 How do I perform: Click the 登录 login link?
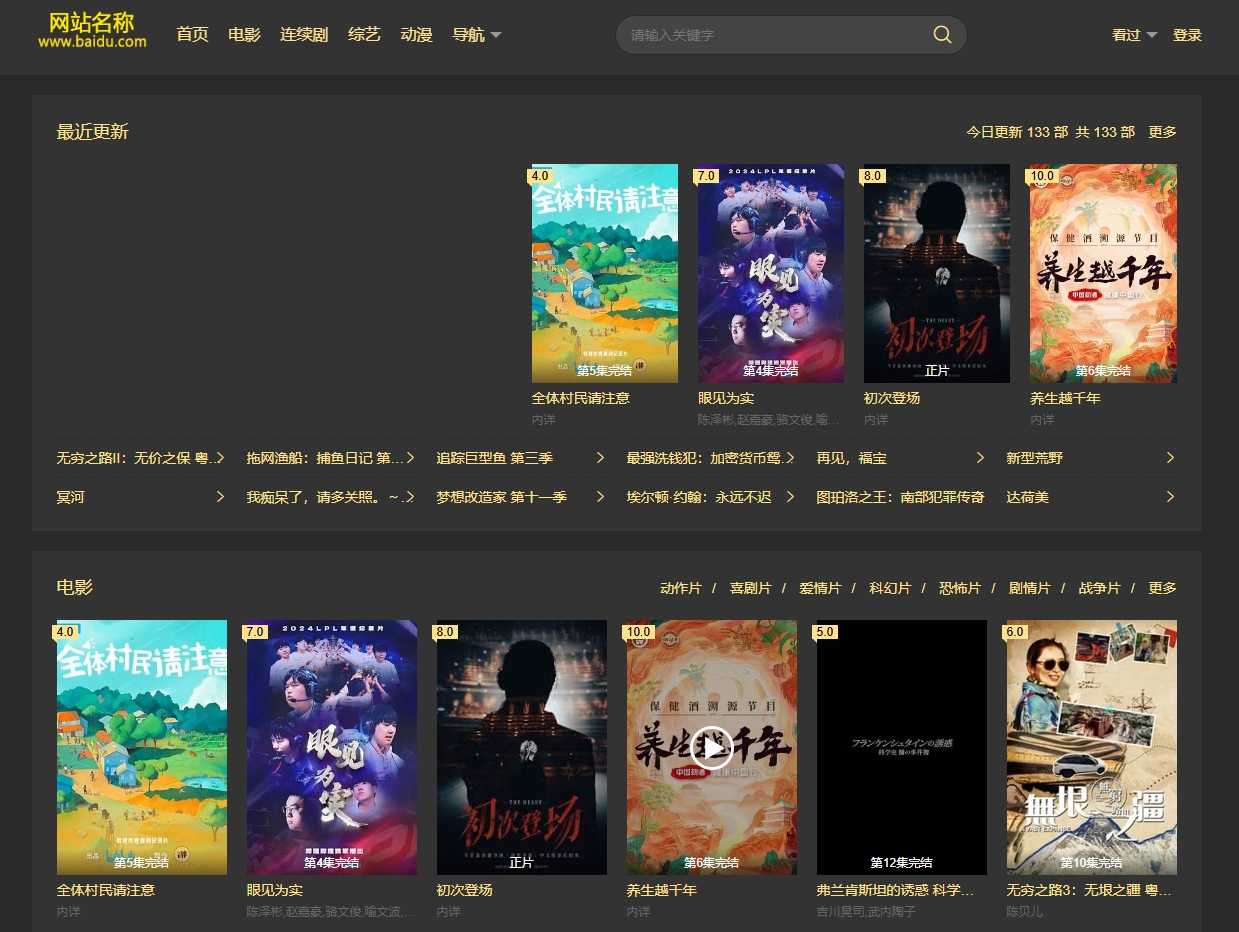coord(1187,35)
